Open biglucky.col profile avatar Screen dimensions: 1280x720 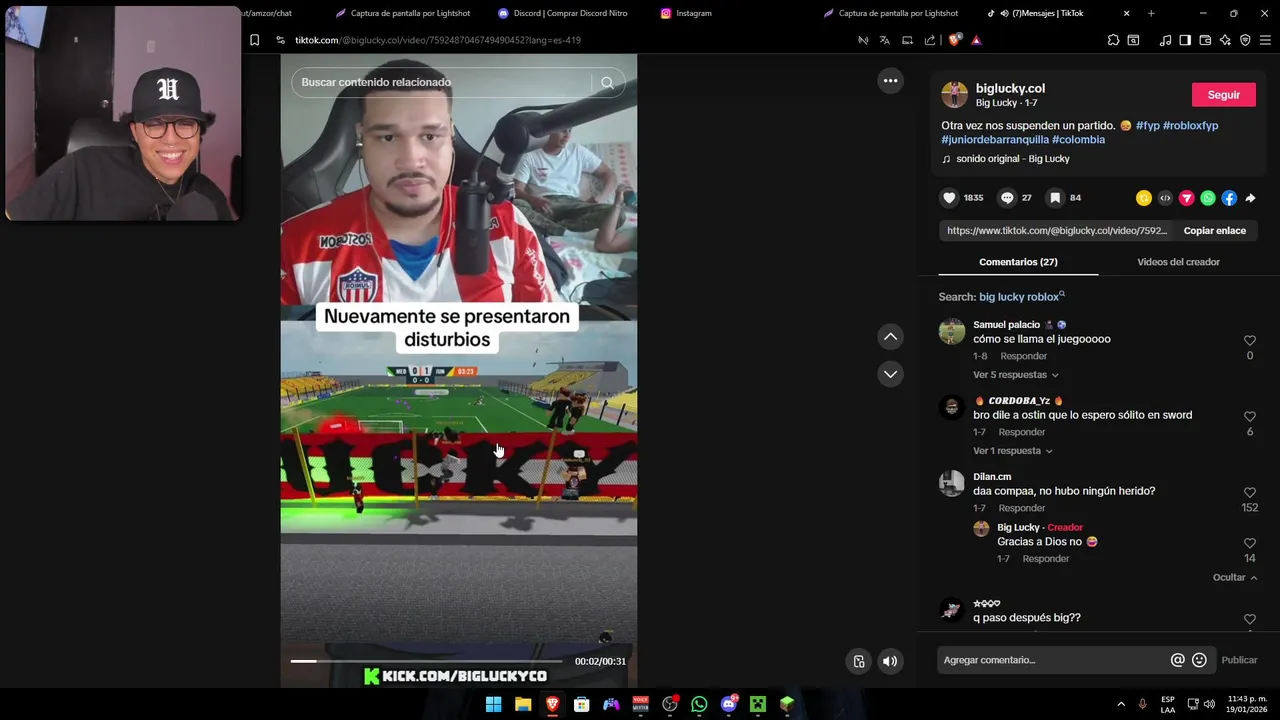pyautogui.click(x=954, y=95)
